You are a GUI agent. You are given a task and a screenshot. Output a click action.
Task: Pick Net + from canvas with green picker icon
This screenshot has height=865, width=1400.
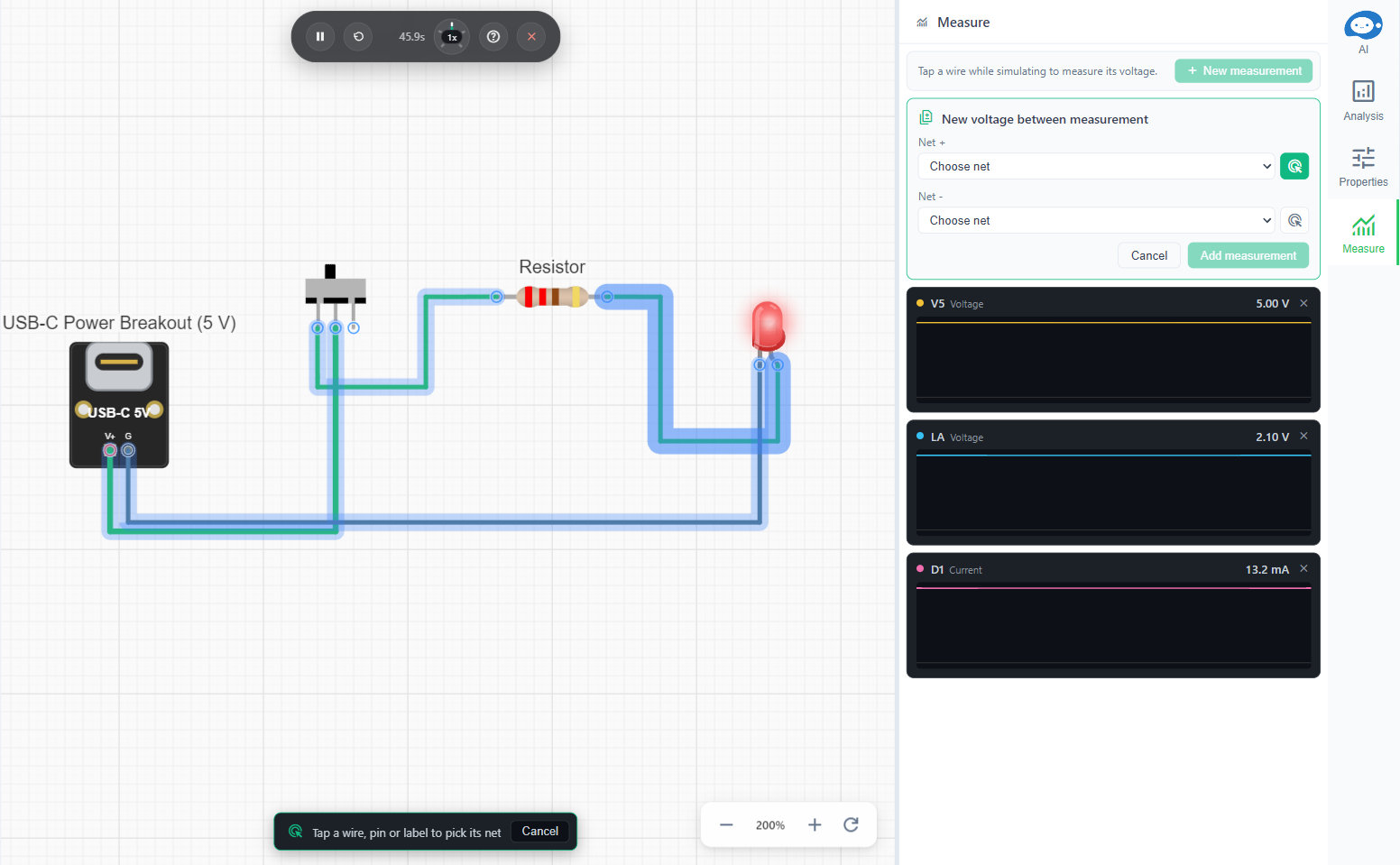1294,166
